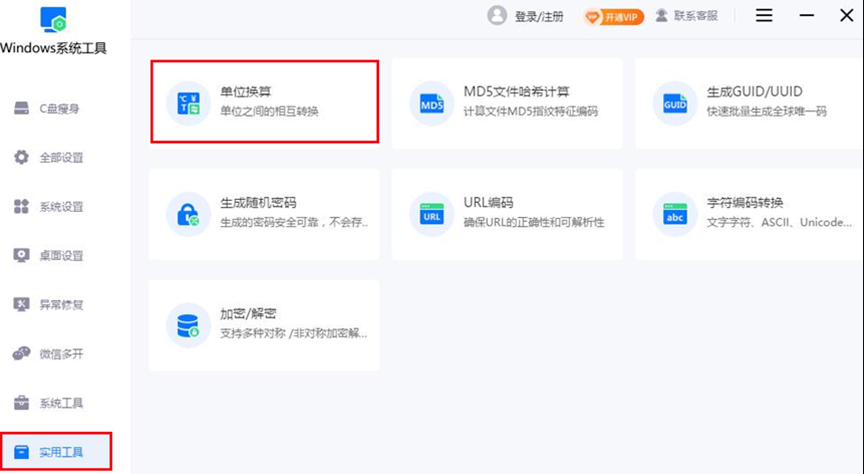Open MD5文件哈希计算 tool title
This screenshot has width=864, height=474.
[516, 91]
